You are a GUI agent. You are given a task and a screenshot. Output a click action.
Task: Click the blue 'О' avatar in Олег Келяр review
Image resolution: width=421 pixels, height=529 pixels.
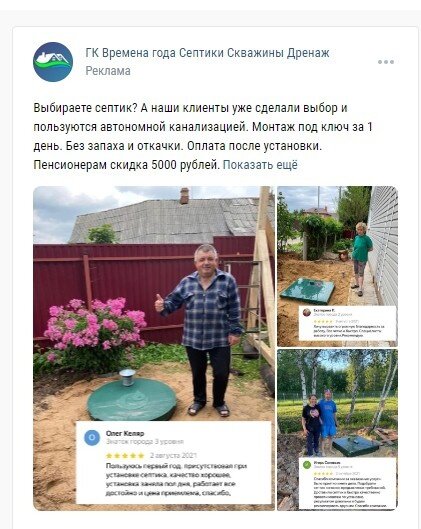pos(92,438)
